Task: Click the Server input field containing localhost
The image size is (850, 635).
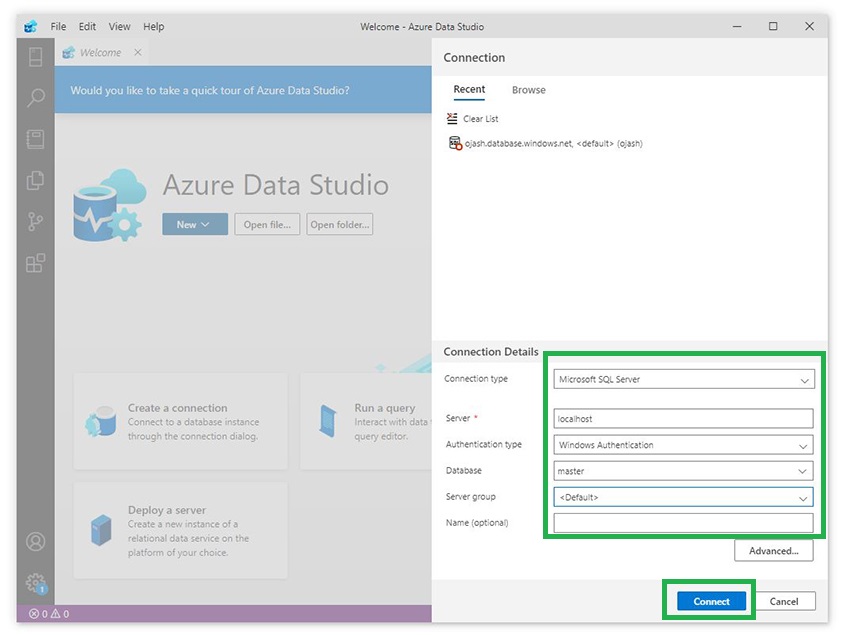Action: [x=683, y=418]
